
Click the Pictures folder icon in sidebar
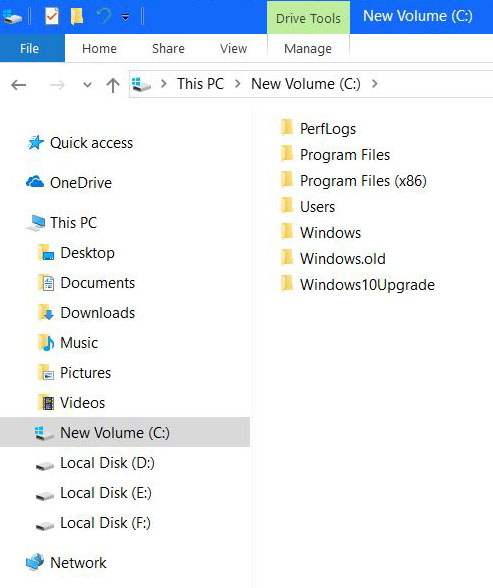(46, 373)
